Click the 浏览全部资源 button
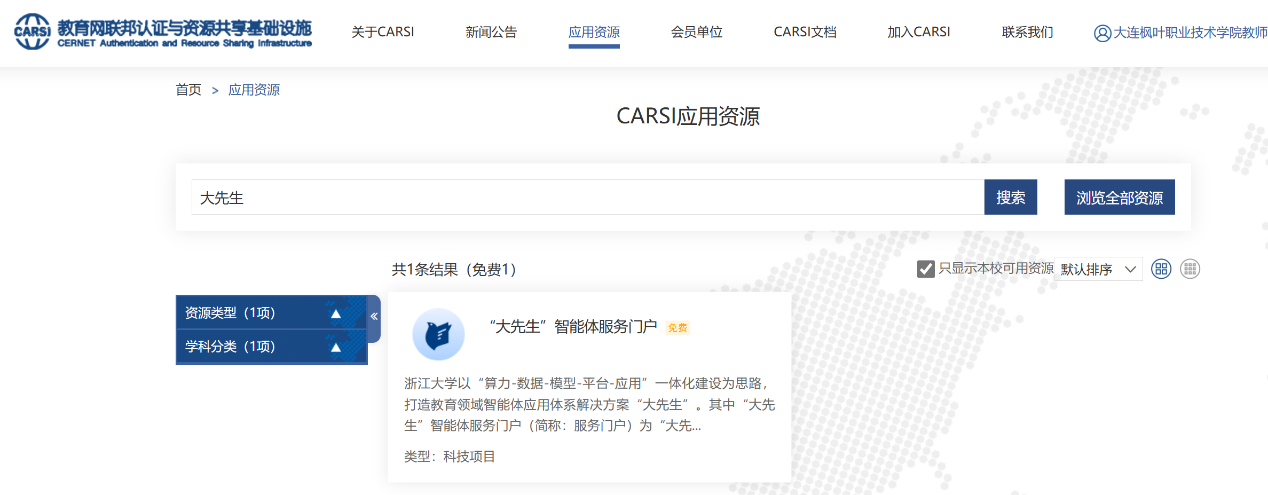Image resolution: width=1268 pixels, height=495 pixels. (1119, 198)
